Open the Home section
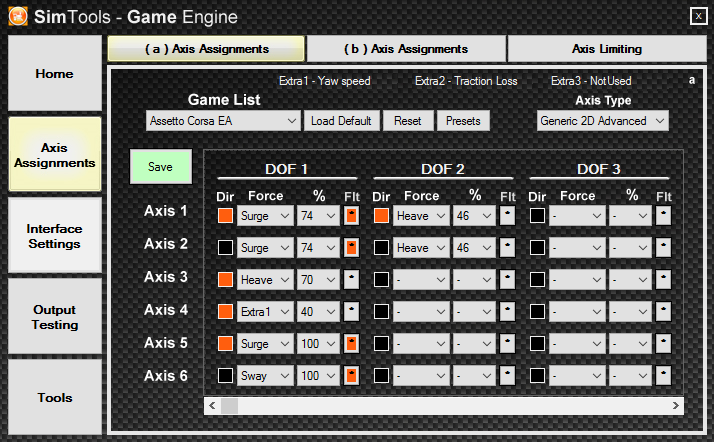The image size is (714, 442). tap(55, 73)
